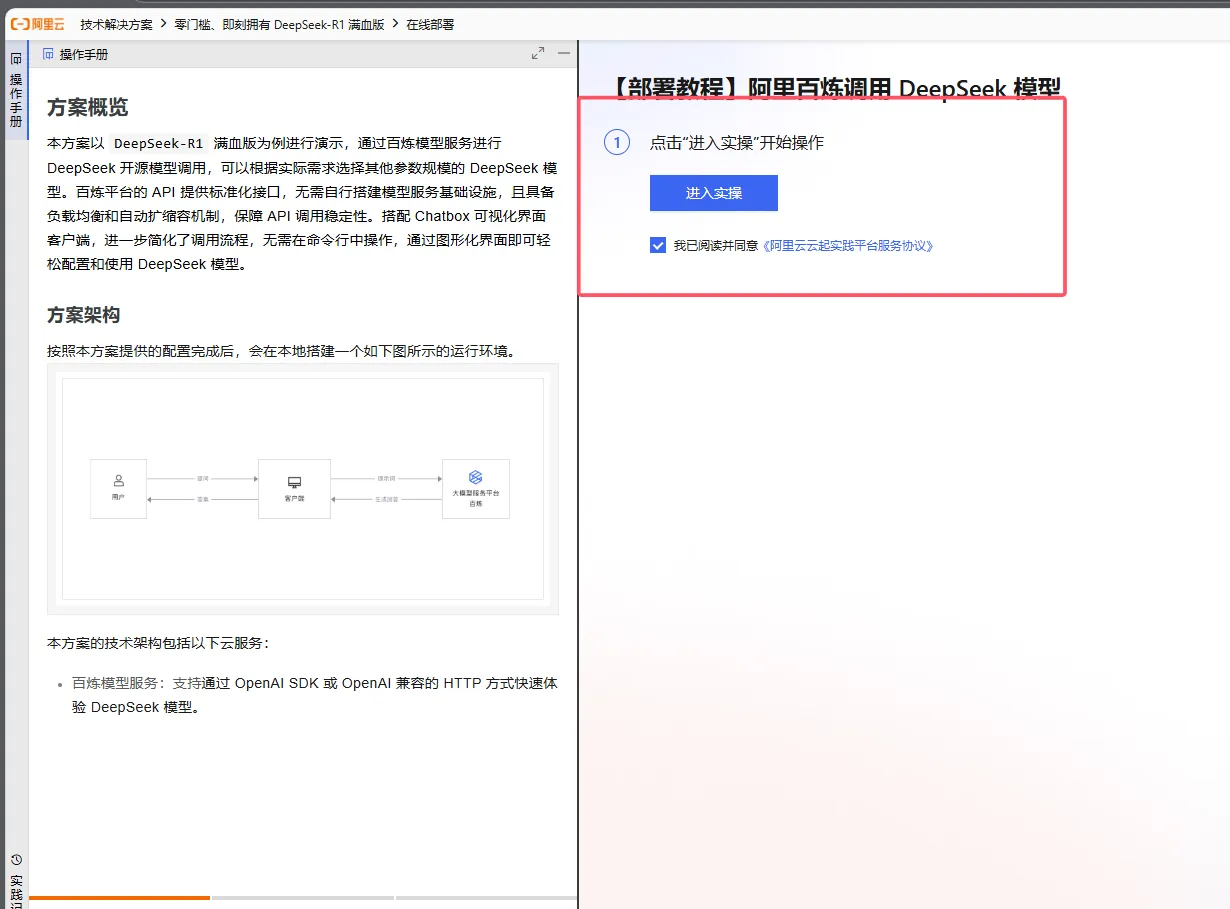Click the 操作手册 panel header title
Image resolution: width=1230 pixels, height=909 pixels.
pyautogui.click(x=84, y=54)
